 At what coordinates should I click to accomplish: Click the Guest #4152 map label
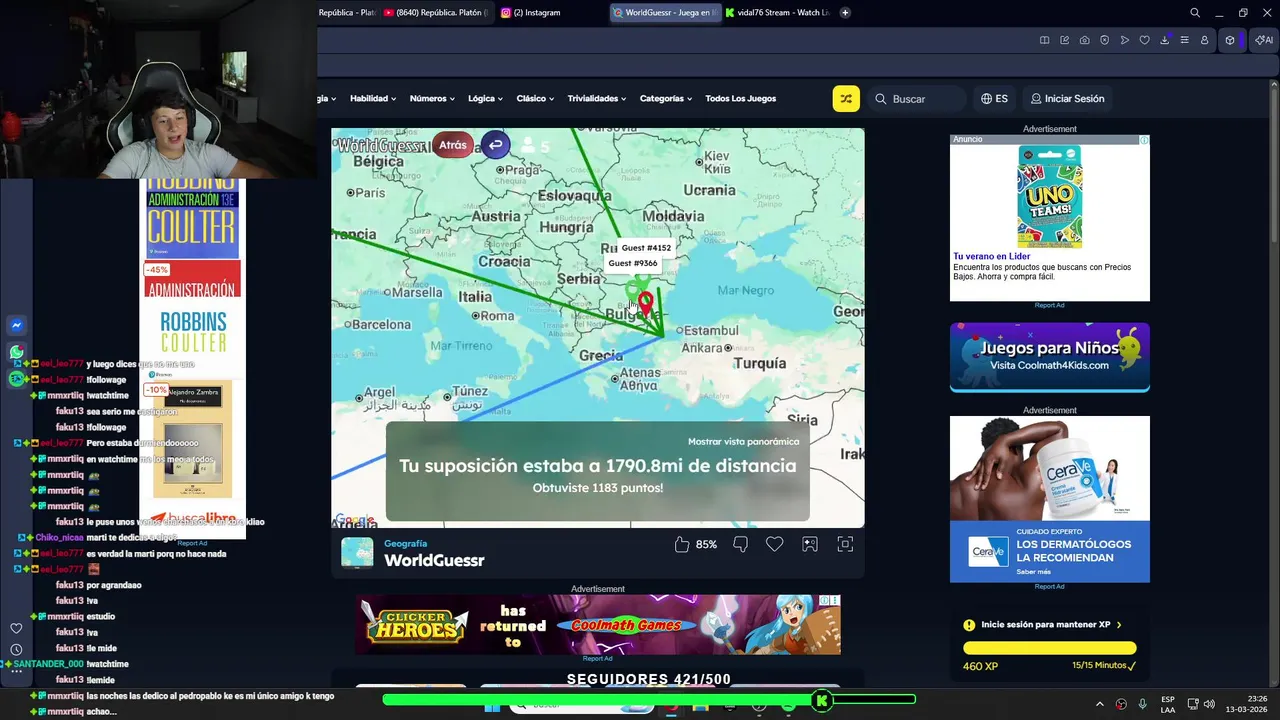(x=646, y=248)
